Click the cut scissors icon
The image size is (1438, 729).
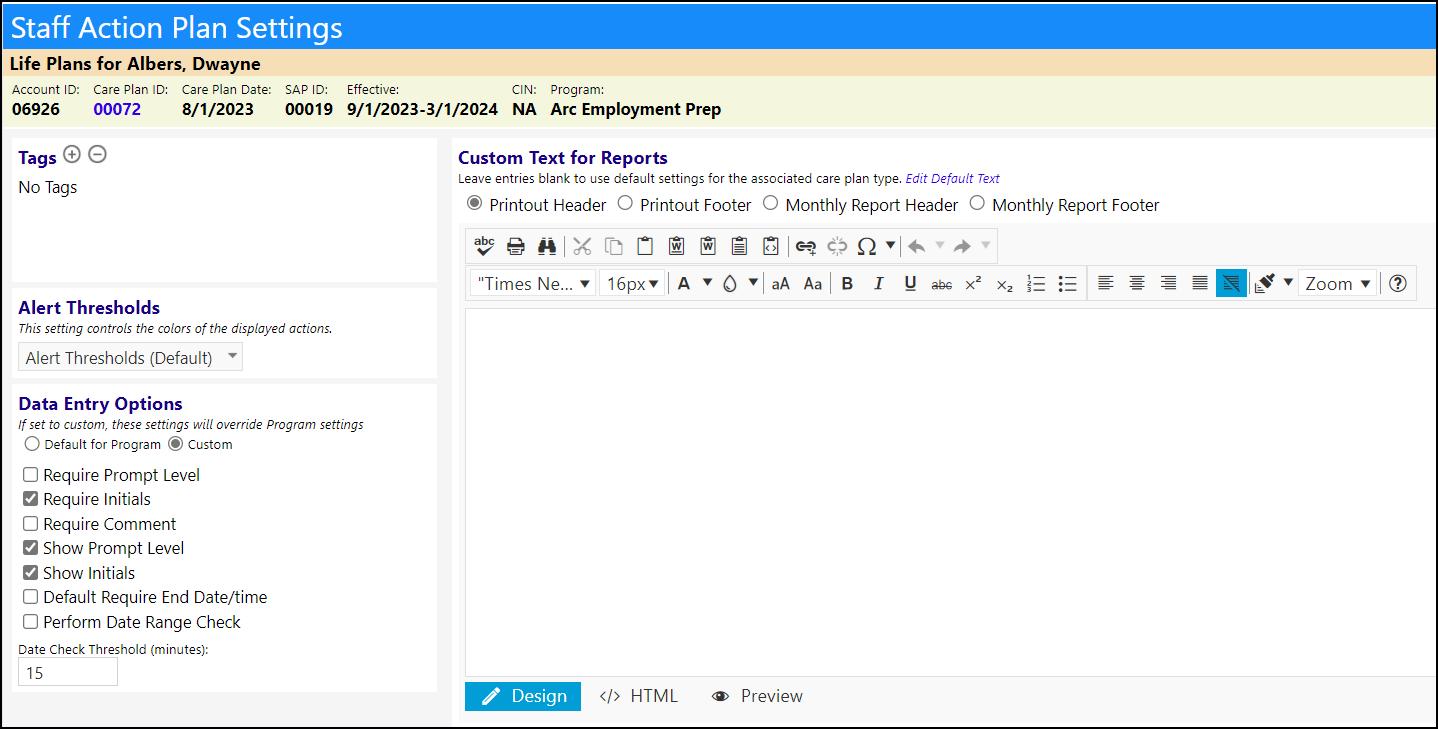(582, 246)
